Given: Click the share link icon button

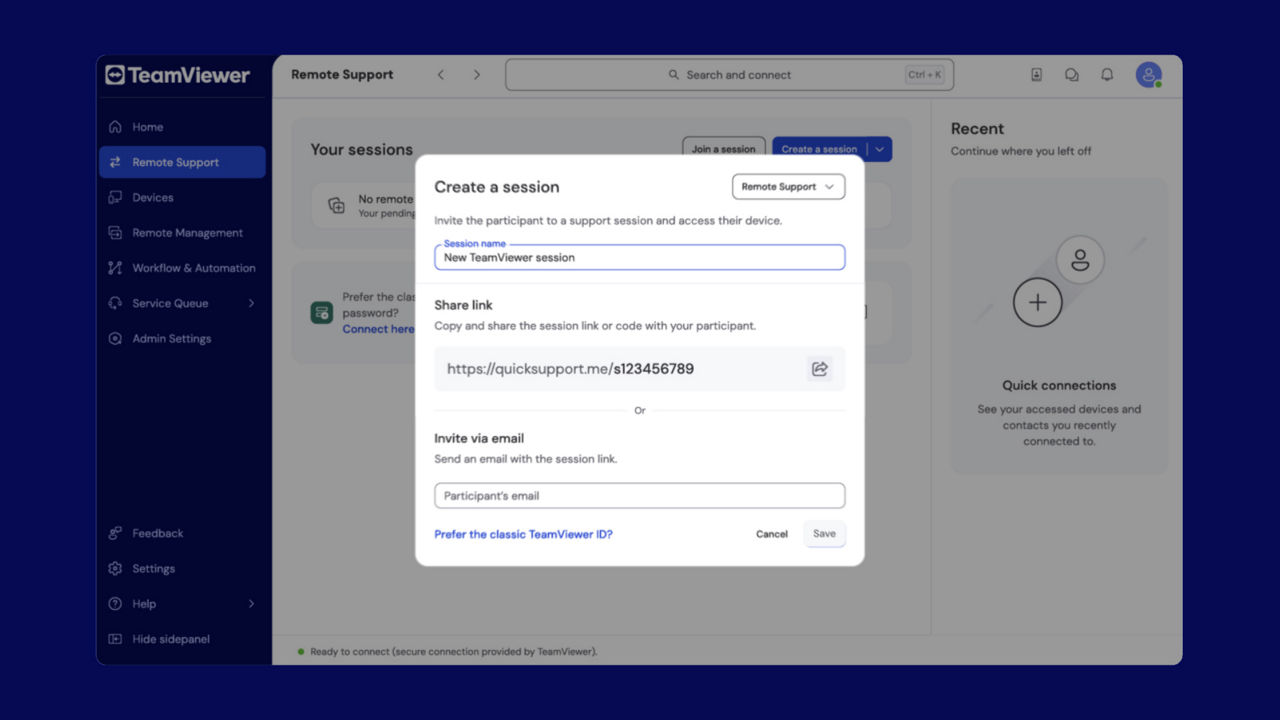Looking at the screenshot, I should click(819, 369).
